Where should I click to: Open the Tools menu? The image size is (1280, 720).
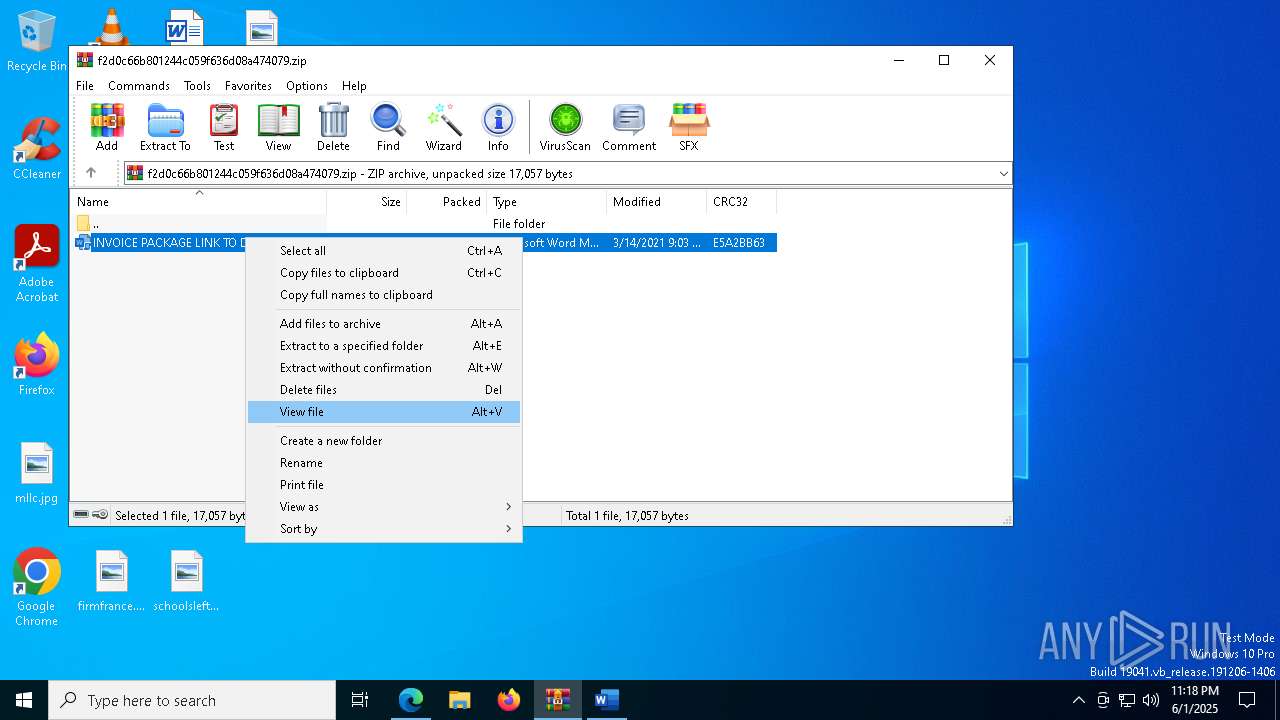(197, 86)
